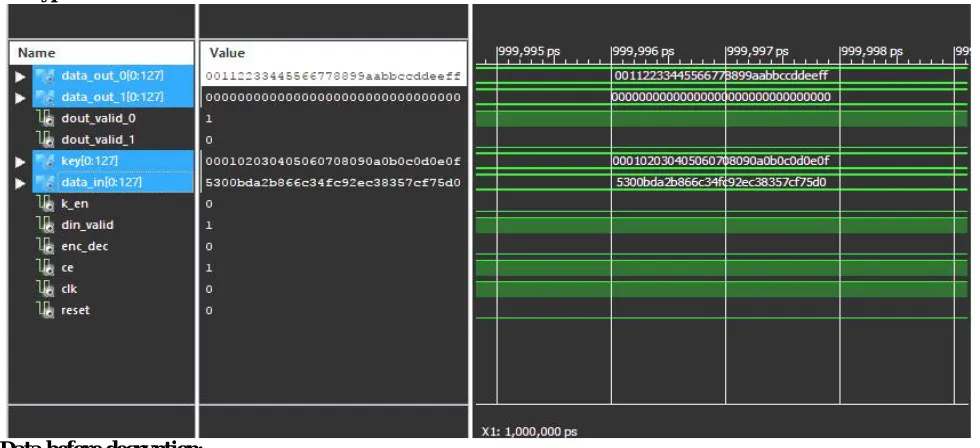
Task: Select the dout_valid_1 signal row
Action: (x=101, y=140)
